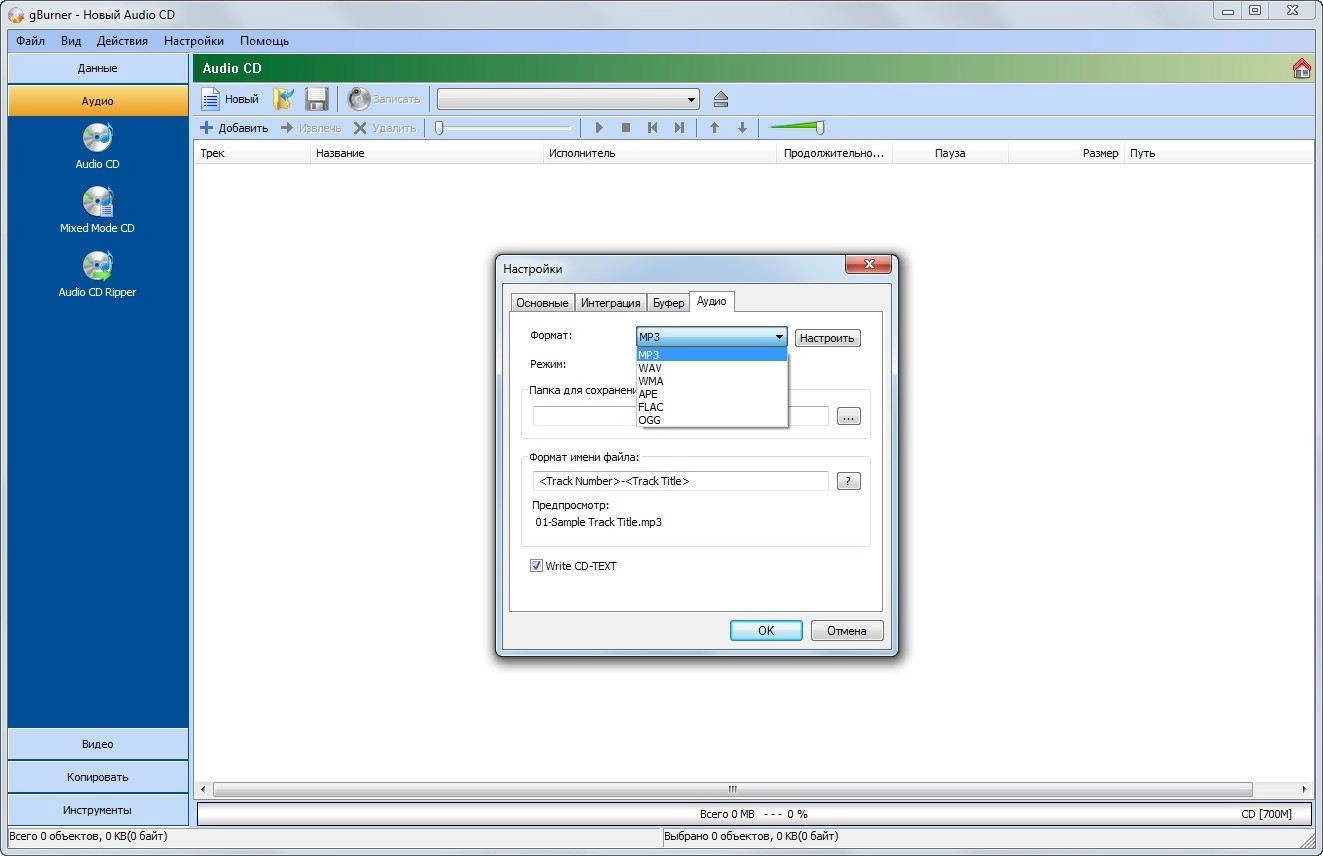Open the Audio CD project icon
Image resolution: width=1323 pixels, height=856 pixels.
pyautogui.click(x=97, y=146)
